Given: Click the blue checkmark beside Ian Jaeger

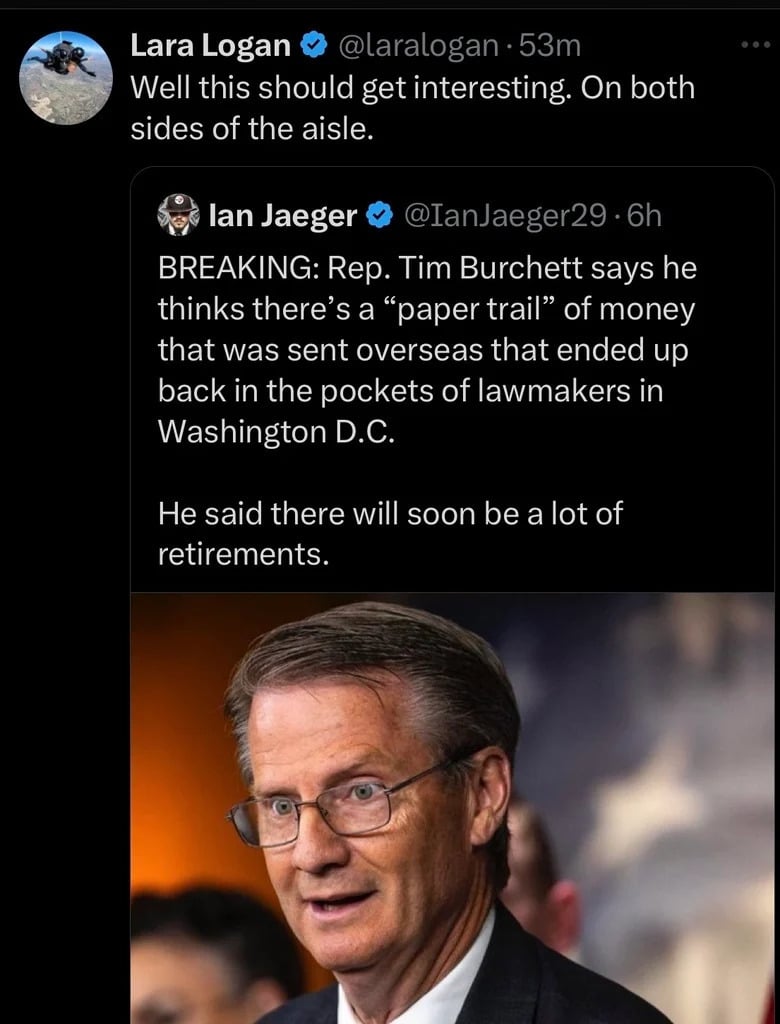Looking at the screenshot, I should (380, 215).
